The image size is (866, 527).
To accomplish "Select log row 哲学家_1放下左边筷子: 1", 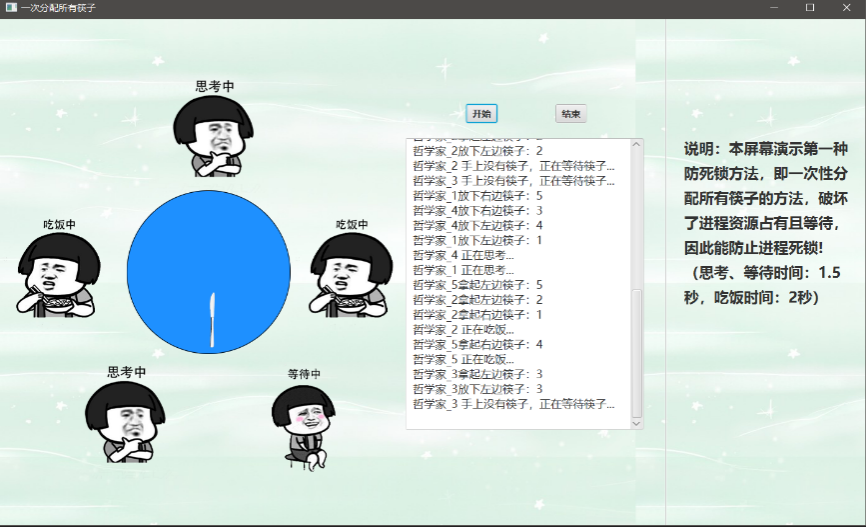I will (478, 240).
